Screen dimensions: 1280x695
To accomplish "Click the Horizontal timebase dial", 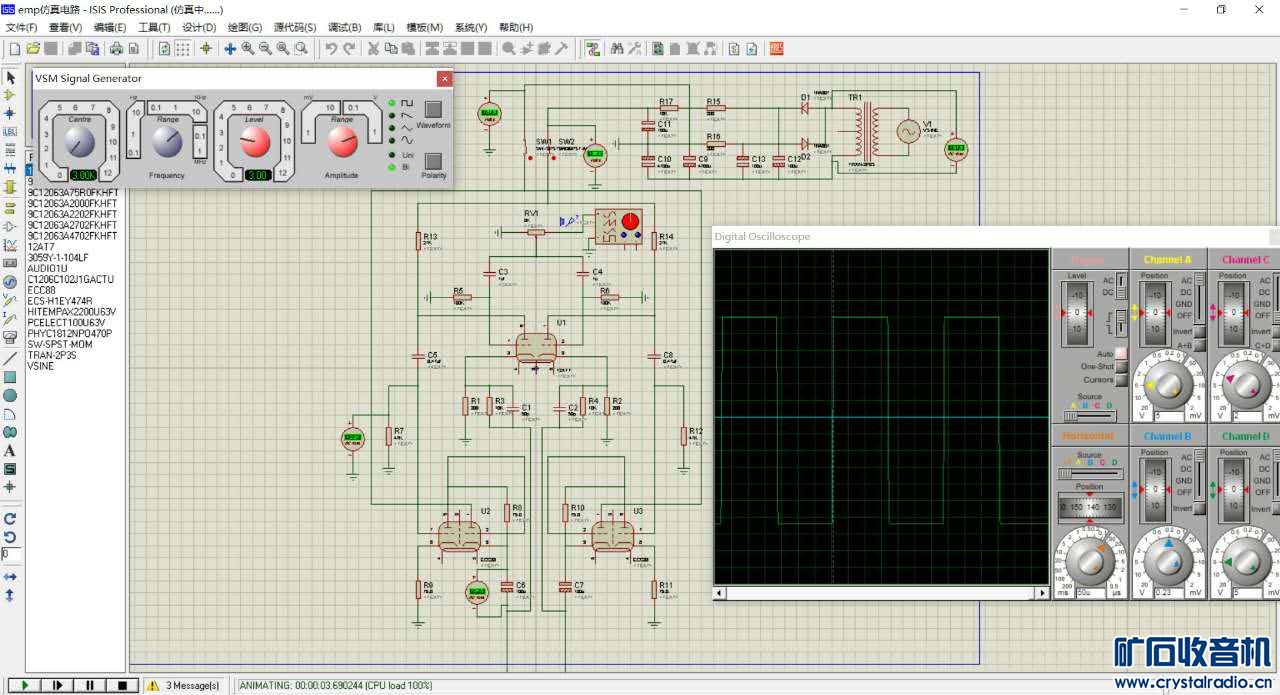I will tap(1090, 559).
